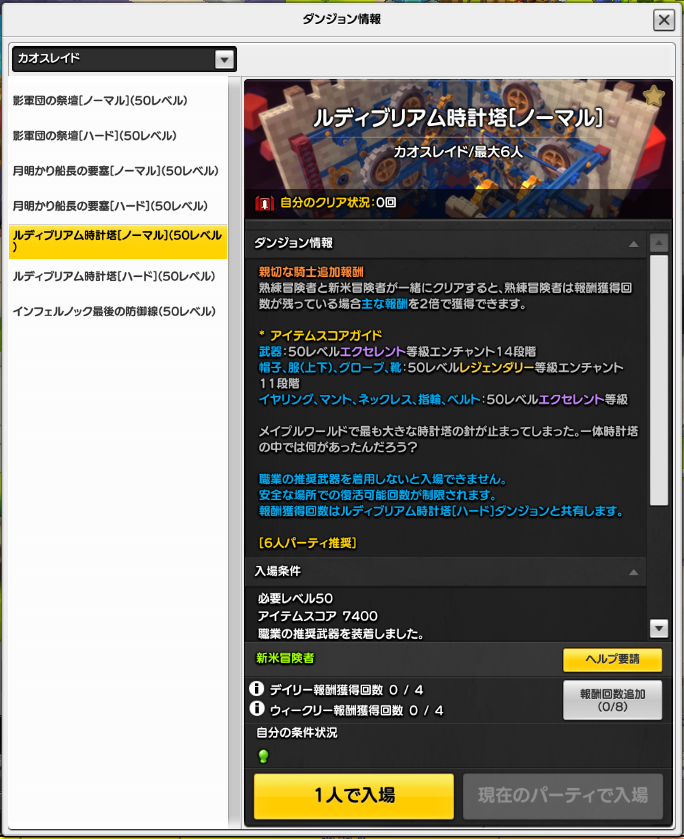Click 現在のパーティで入場 button
The width and height of the screenshot is (684, 839).
[x=563, y=796]
